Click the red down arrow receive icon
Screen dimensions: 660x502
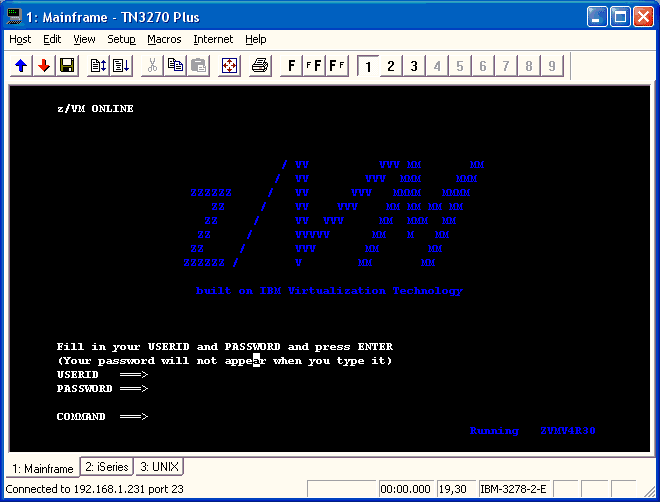44,66
